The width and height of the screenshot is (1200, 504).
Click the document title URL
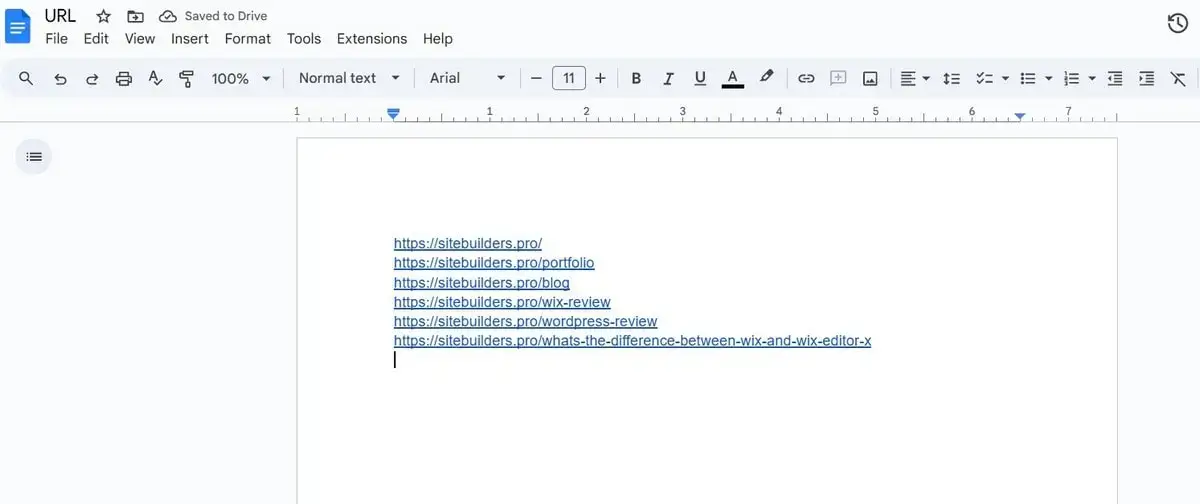click(60, 15)
